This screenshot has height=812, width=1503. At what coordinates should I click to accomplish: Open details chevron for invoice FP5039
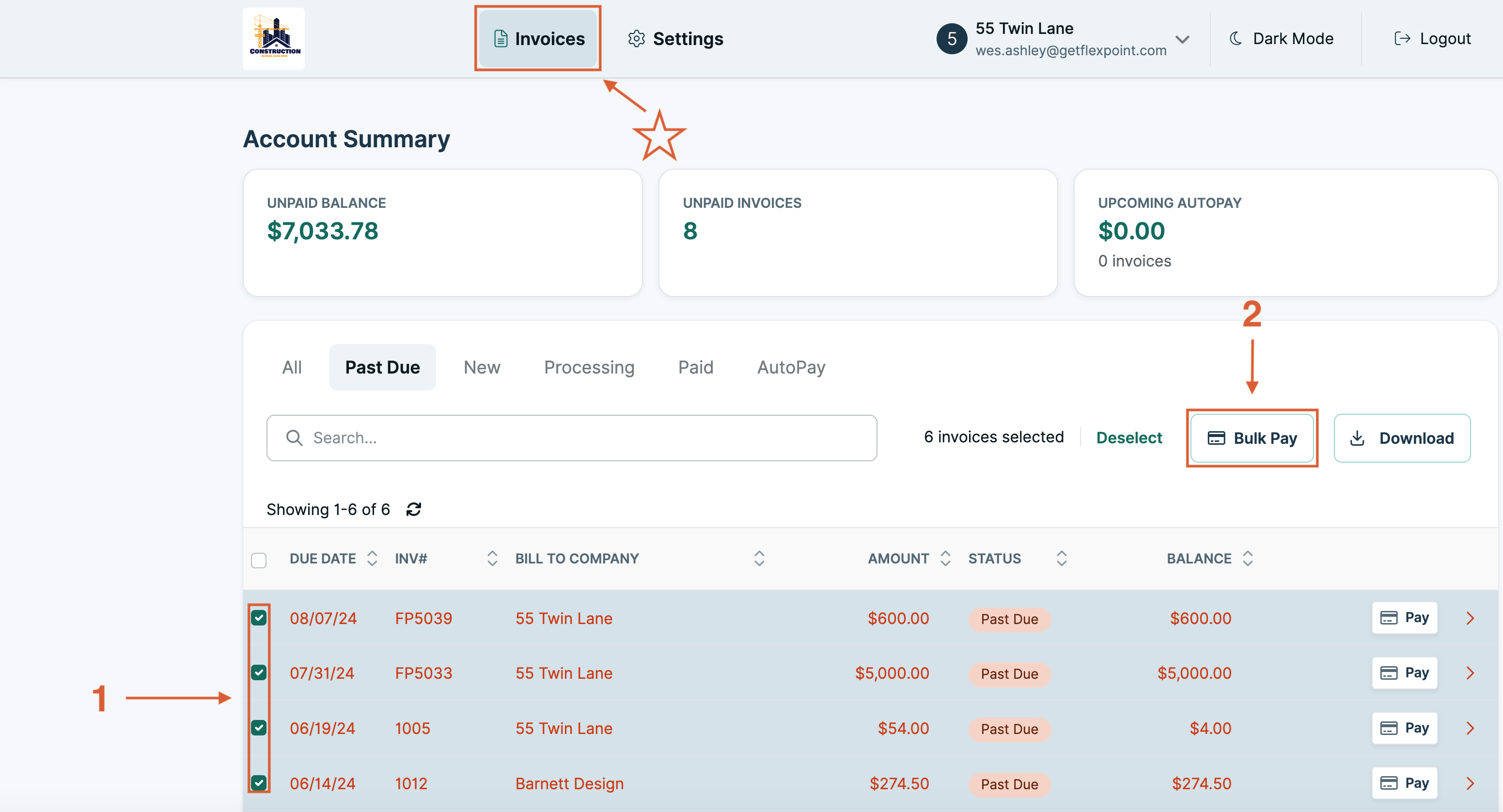(1471, 618)
